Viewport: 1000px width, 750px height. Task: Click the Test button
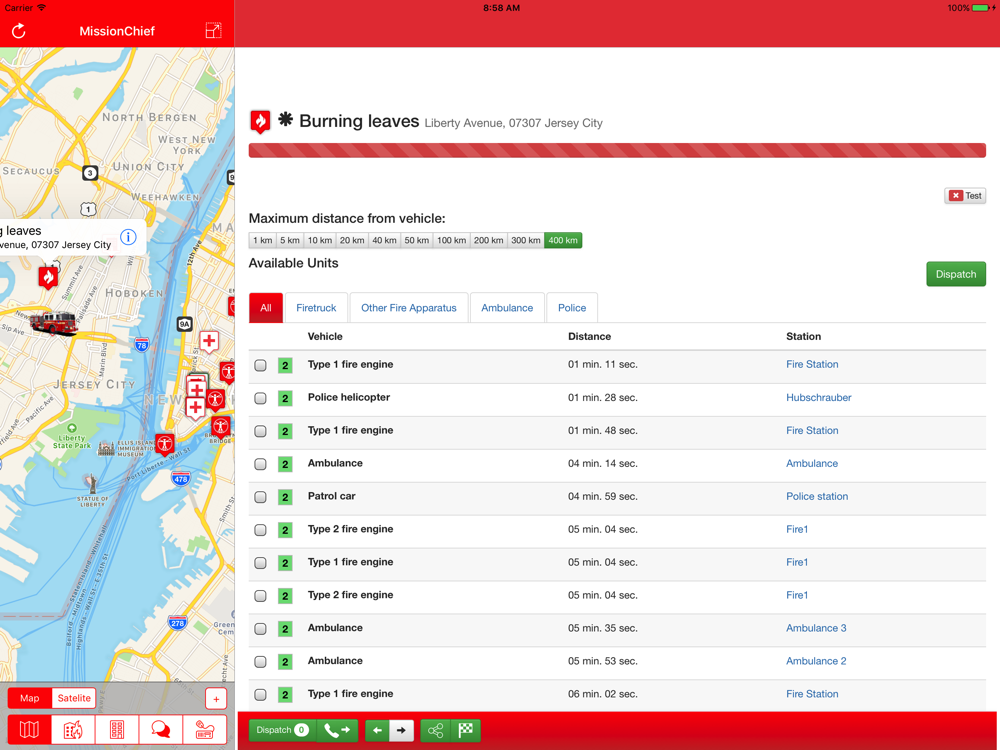click(966, 196)
